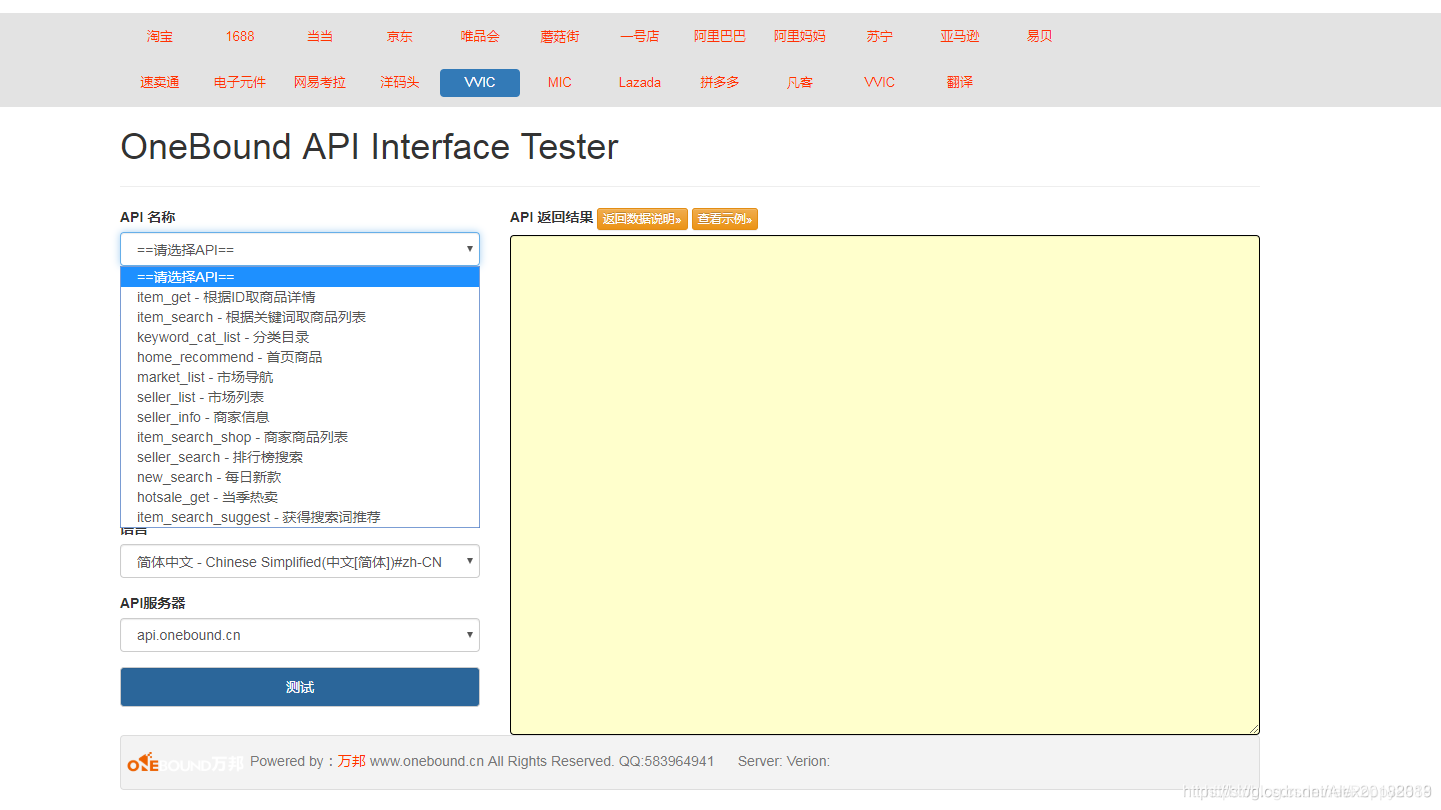
Task: Open the 蘑菇街 tab
Action: coord(560,36)
